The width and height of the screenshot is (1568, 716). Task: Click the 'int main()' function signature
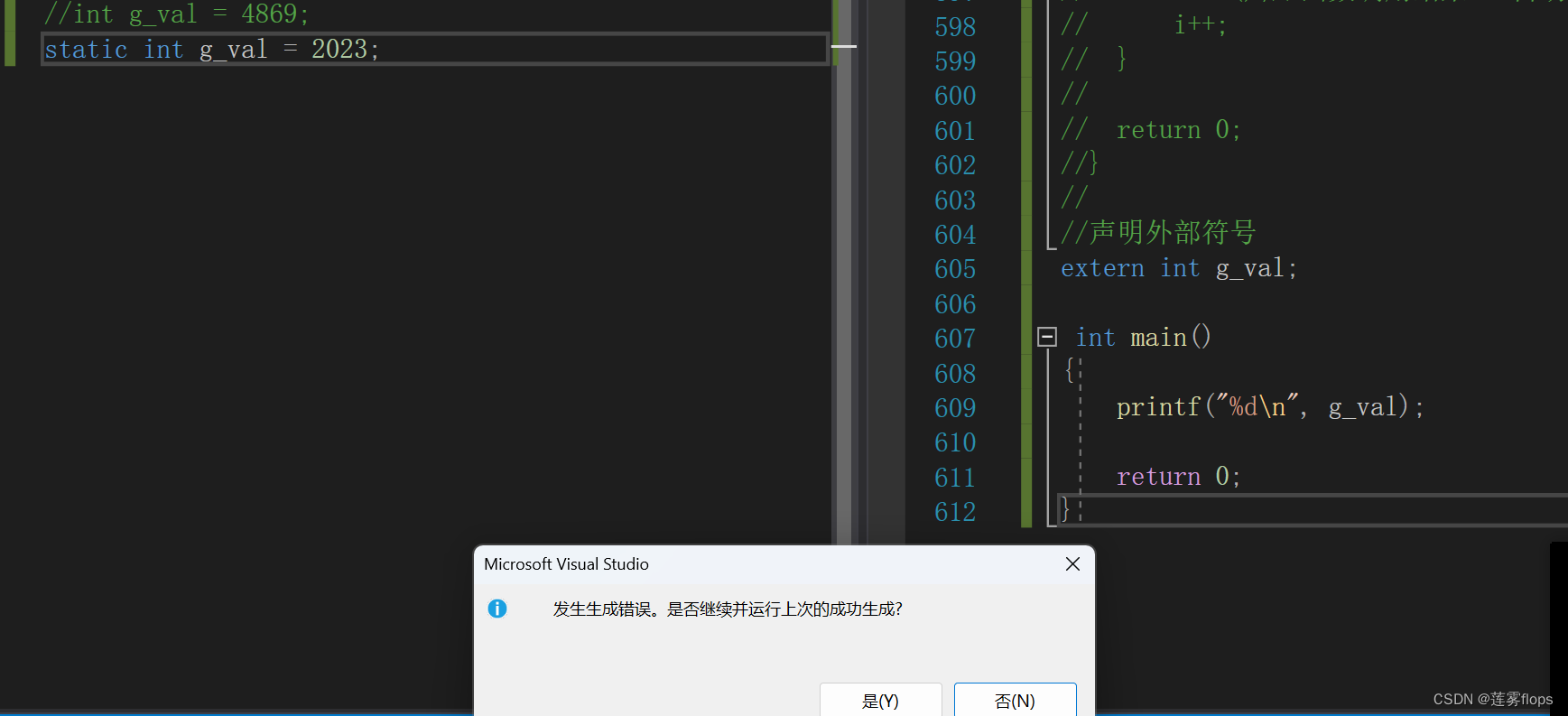click(x=1143, y=338)
